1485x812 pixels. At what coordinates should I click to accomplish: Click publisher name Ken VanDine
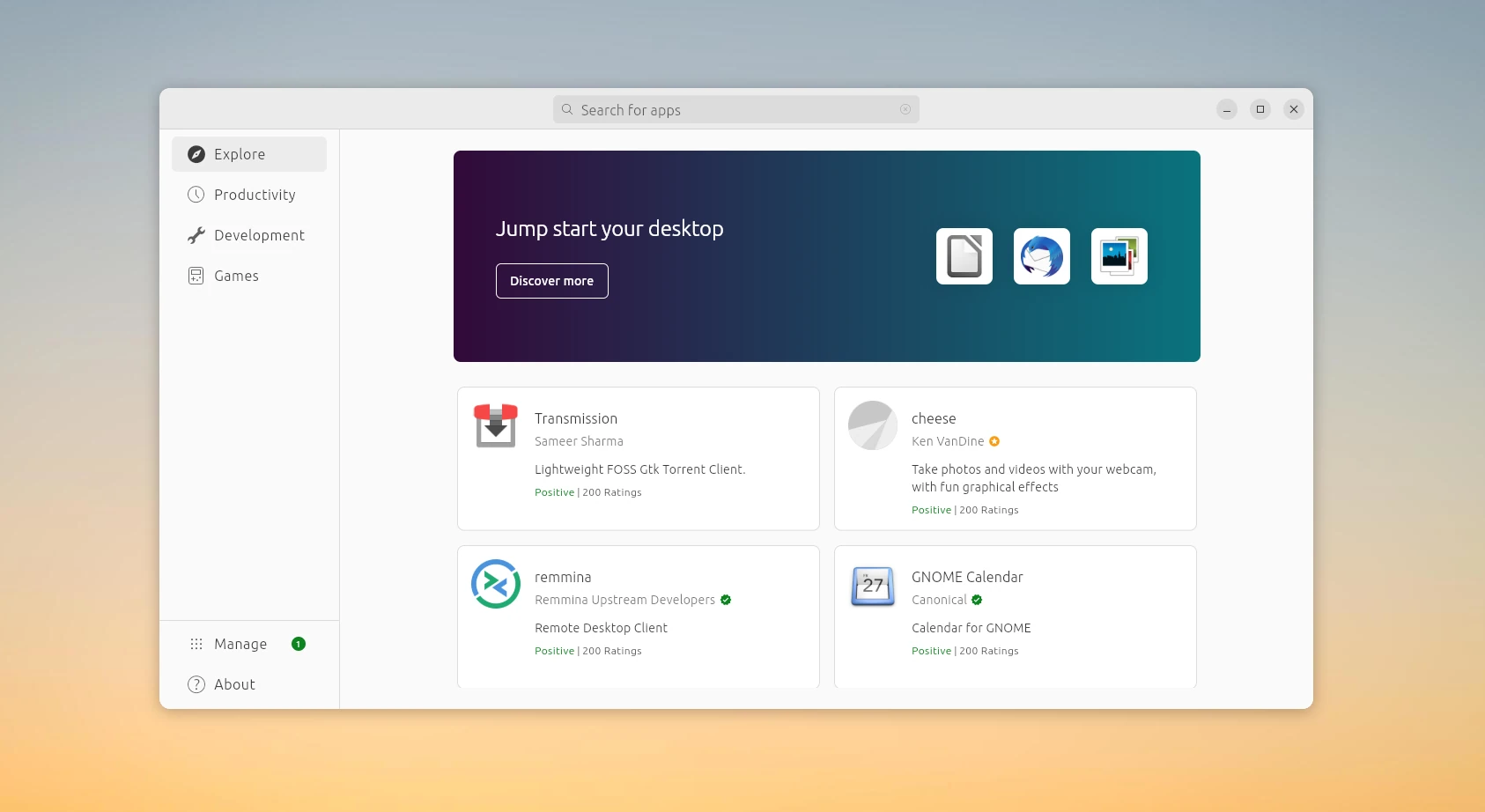[x=948, y=441]
